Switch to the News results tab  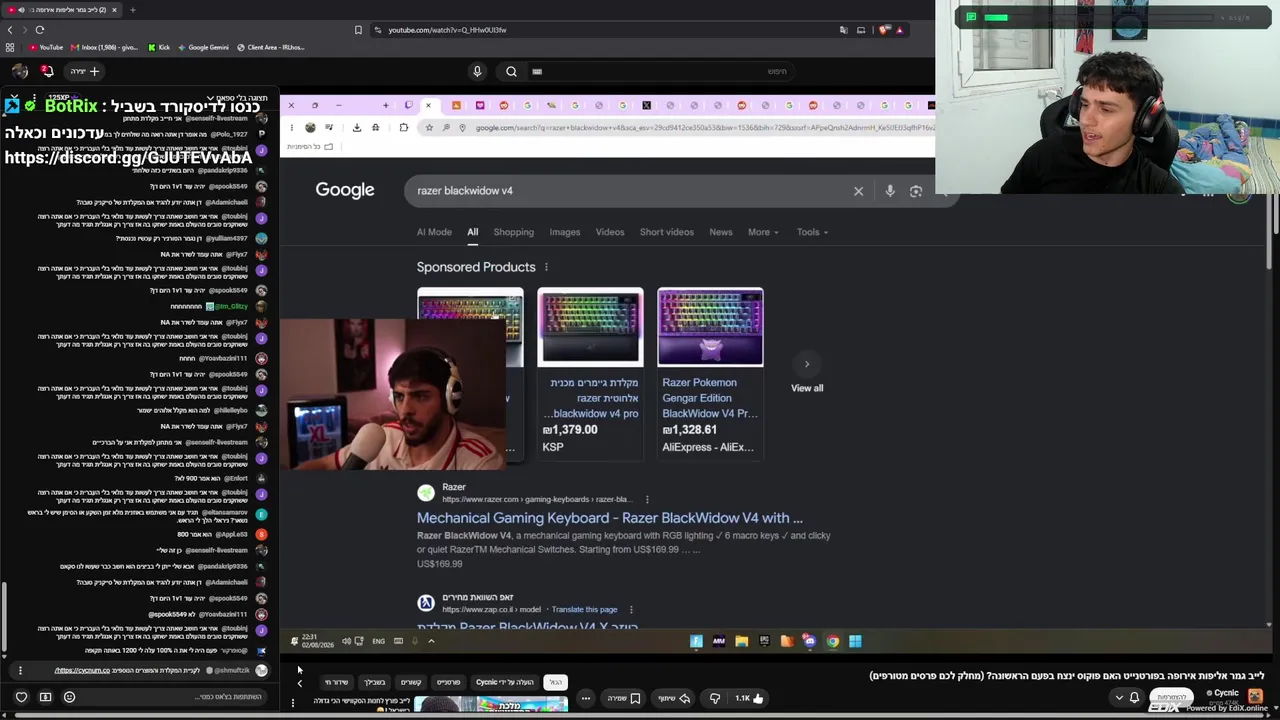pos(721,232)
